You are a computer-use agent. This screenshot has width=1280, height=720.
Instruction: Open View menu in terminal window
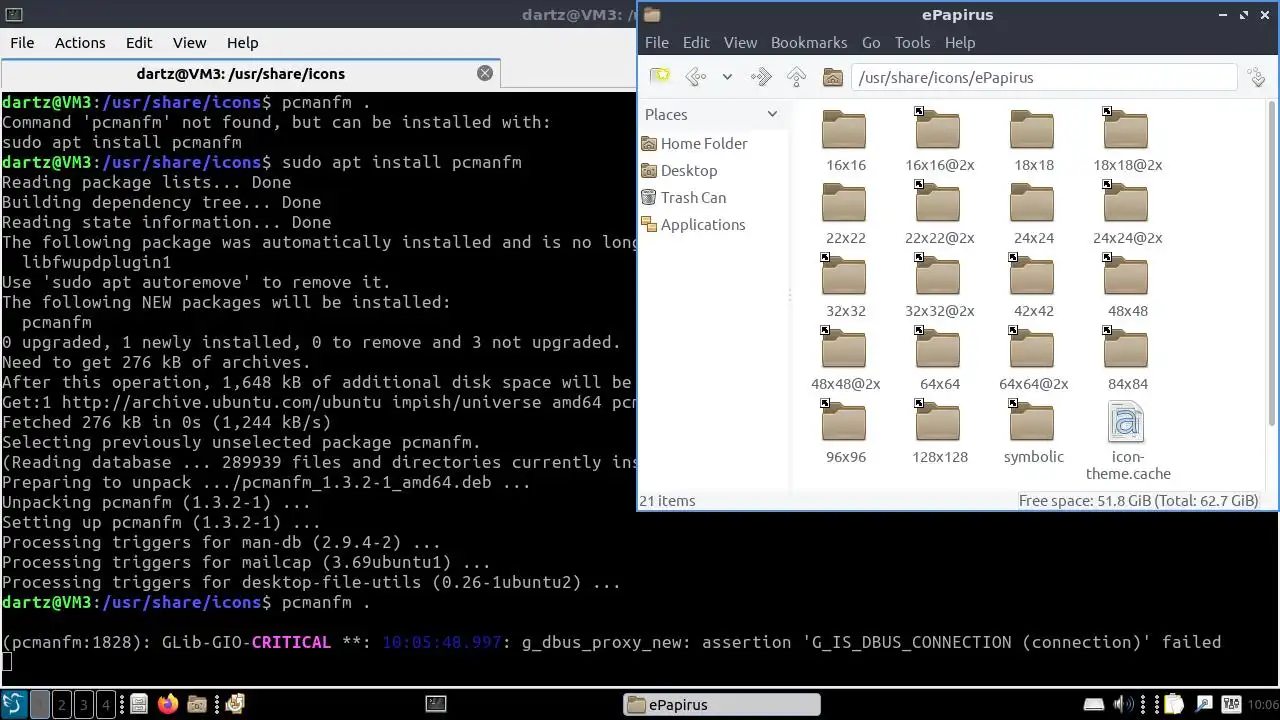pyautogui.click(x=189, y=43)
